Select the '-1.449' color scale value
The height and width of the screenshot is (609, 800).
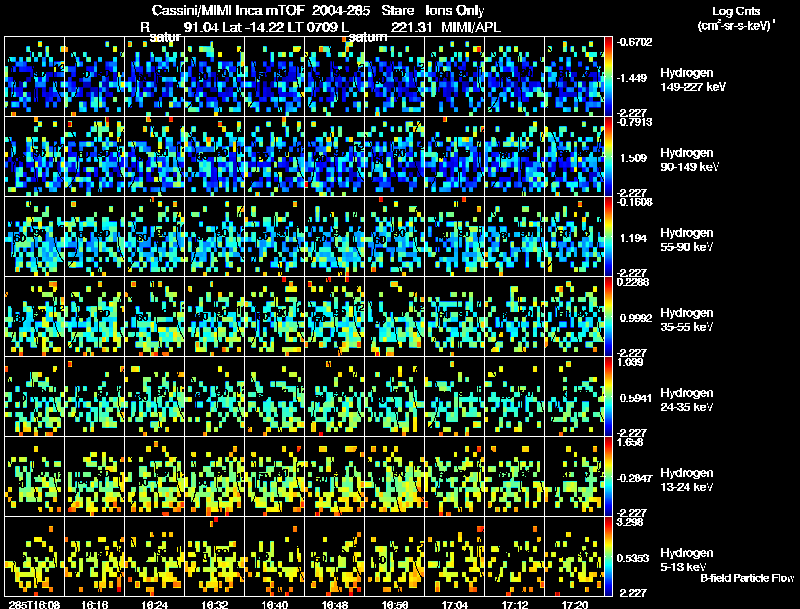coord(632,78)
